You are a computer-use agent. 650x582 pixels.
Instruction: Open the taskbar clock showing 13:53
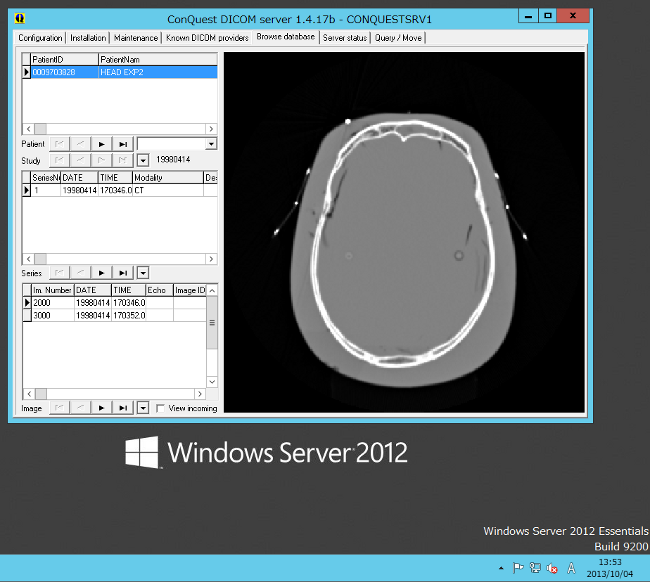click(x=609, y=568)
